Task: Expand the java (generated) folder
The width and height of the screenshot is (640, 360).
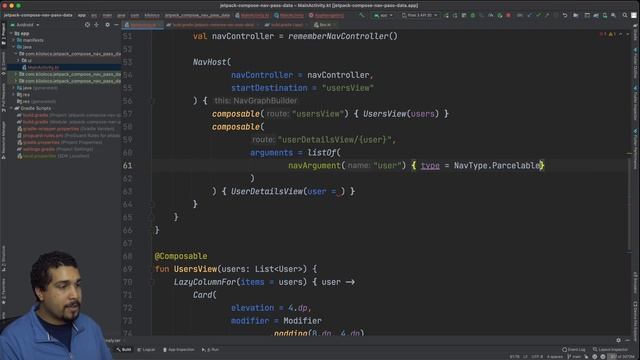Action: (x=14, y=88)
